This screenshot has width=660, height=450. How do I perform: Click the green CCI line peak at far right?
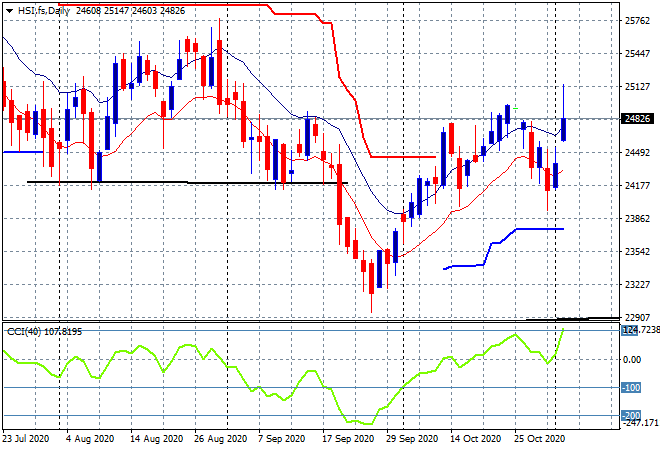pos(563,330)
